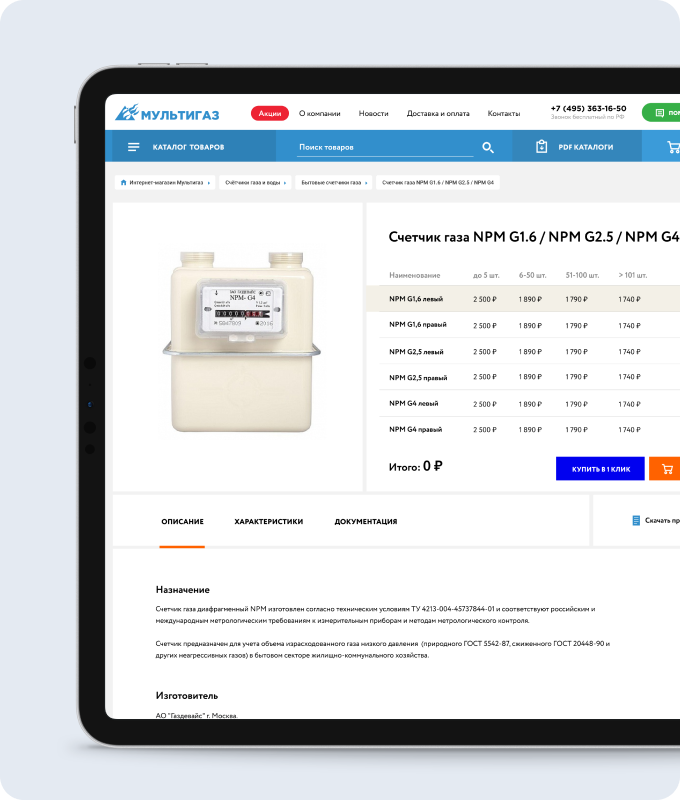The width and height of the screenshot is (680, 800).
Task: Open the hamburger catalog menu icon
Action: pyautogui.click(x=133, y=147)
